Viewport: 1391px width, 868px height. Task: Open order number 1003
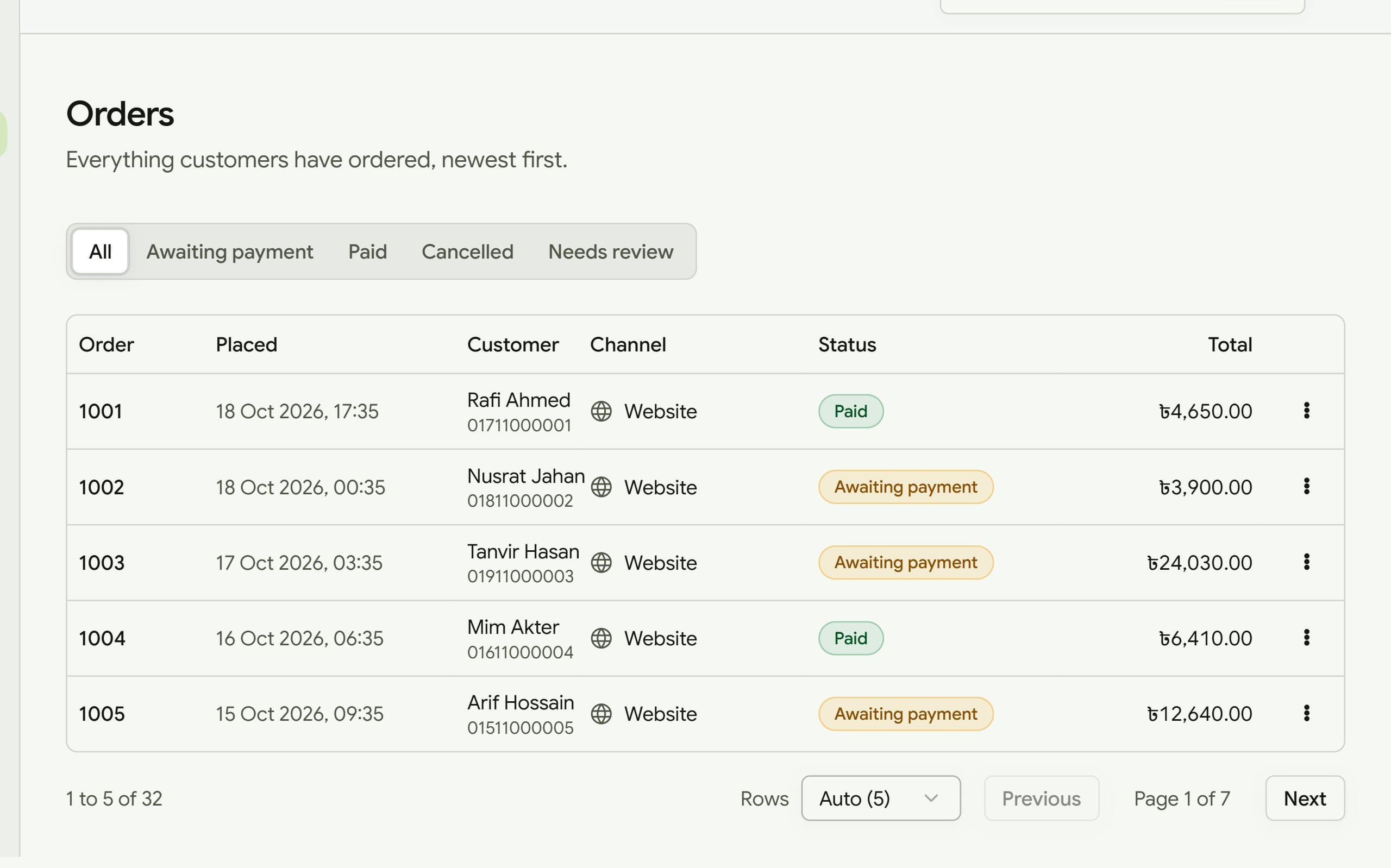tap(102, 563)
